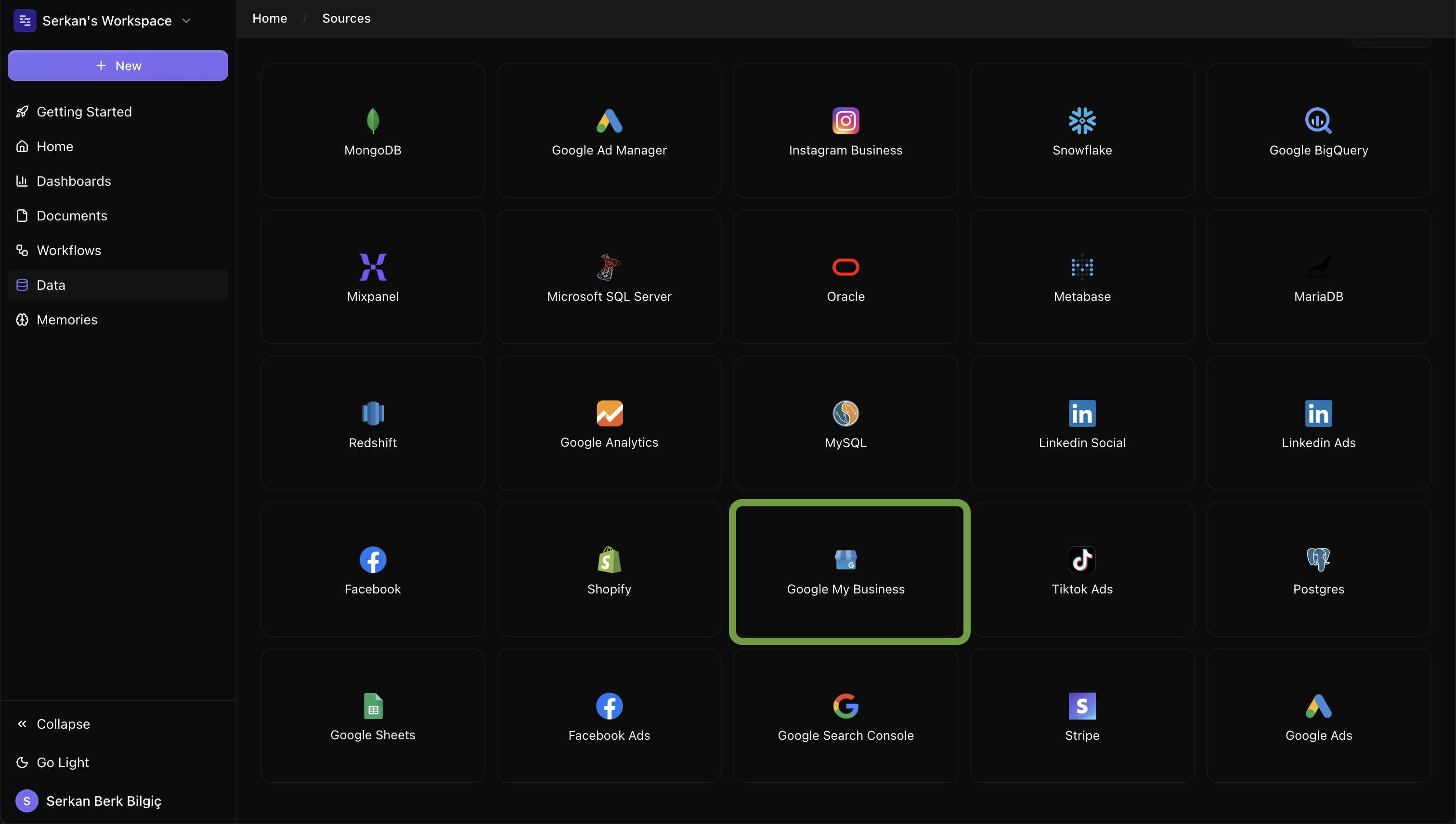Click the user avatar S circle

pos(26,801)
